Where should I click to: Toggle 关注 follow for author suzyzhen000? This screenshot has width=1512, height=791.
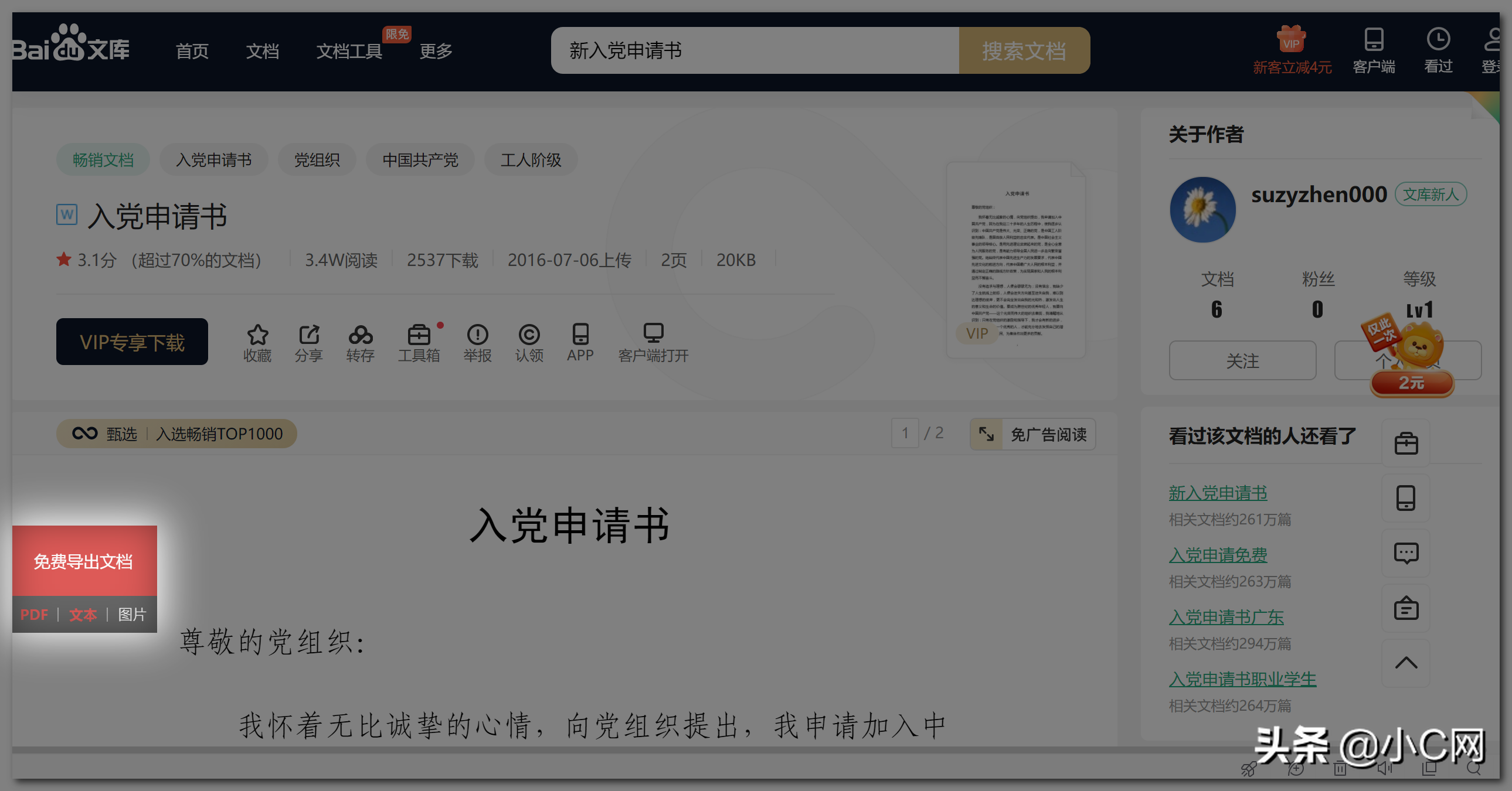(x=1242, y=361)
